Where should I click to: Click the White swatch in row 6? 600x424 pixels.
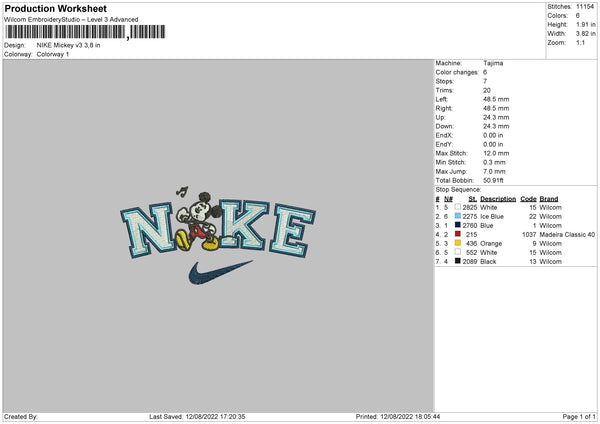tap(458, 252)
